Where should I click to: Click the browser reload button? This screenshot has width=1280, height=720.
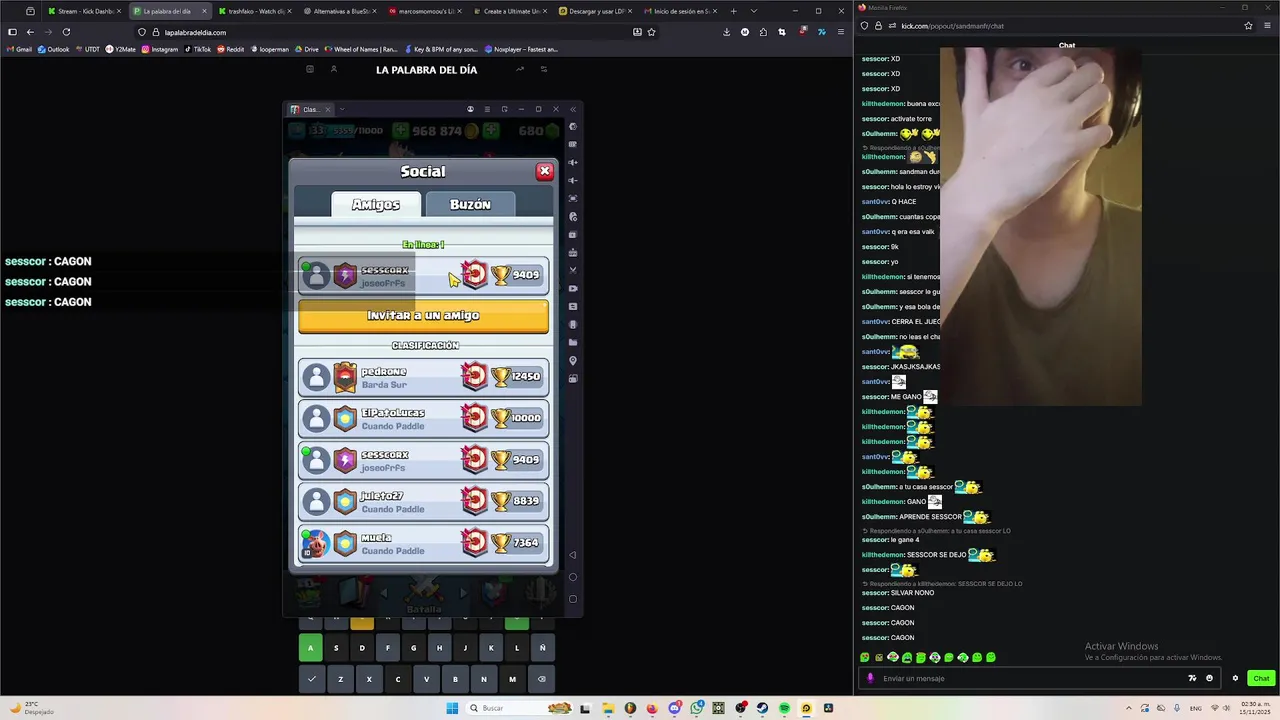click(66, 32)
